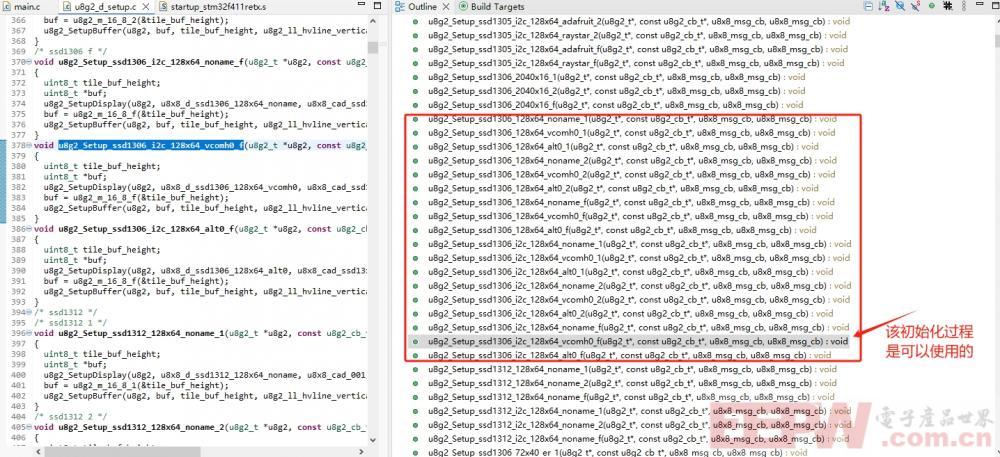
Task: Click icon of u8g2_Setup_ssd1306_128x64_noname_2 outline item
Action: pyautogui.click(x=415, y=161)
